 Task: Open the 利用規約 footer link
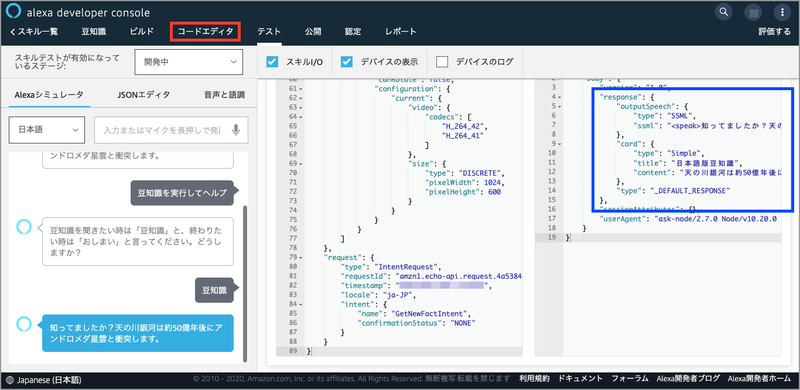(x=534, y=378)
